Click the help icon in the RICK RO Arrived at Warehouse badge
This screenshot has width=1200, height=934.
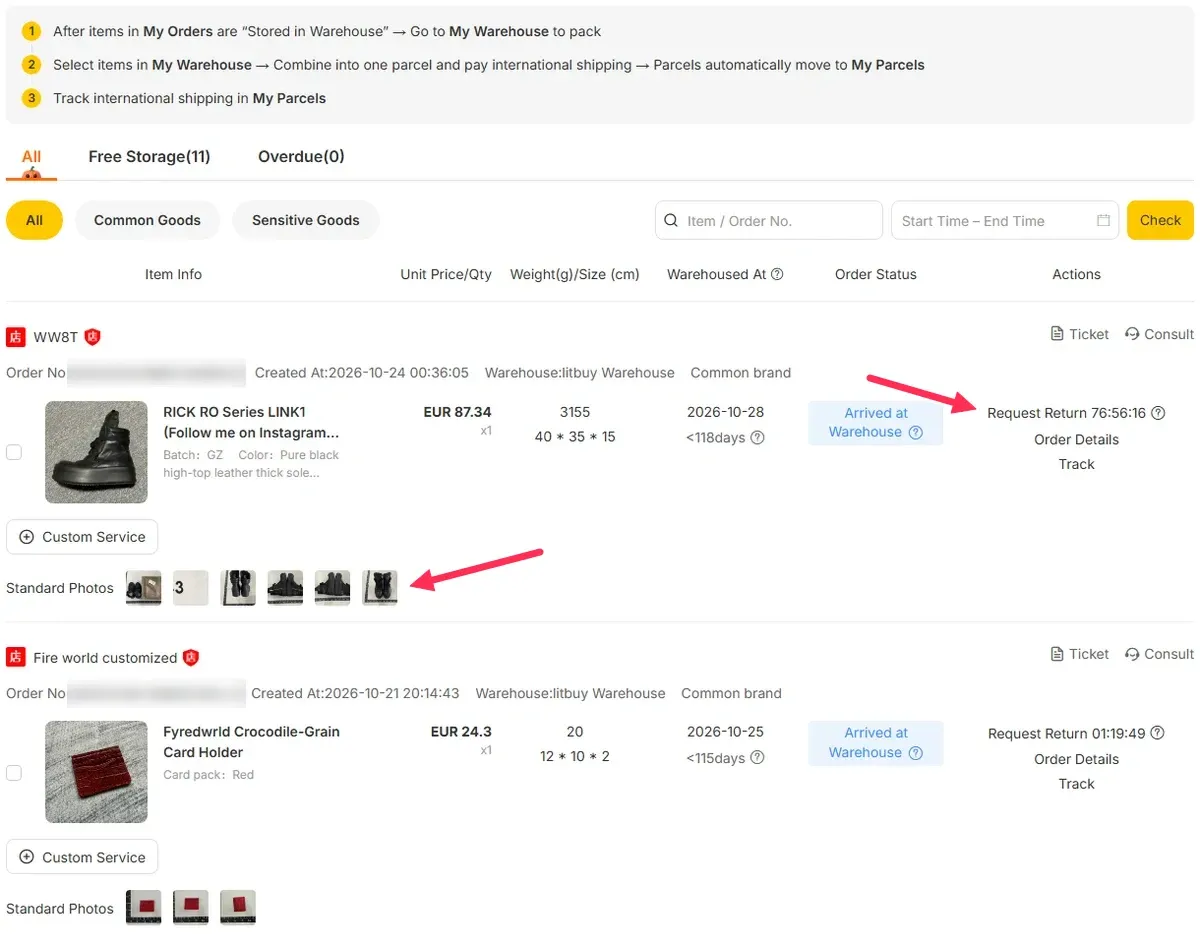coord(915,432)
